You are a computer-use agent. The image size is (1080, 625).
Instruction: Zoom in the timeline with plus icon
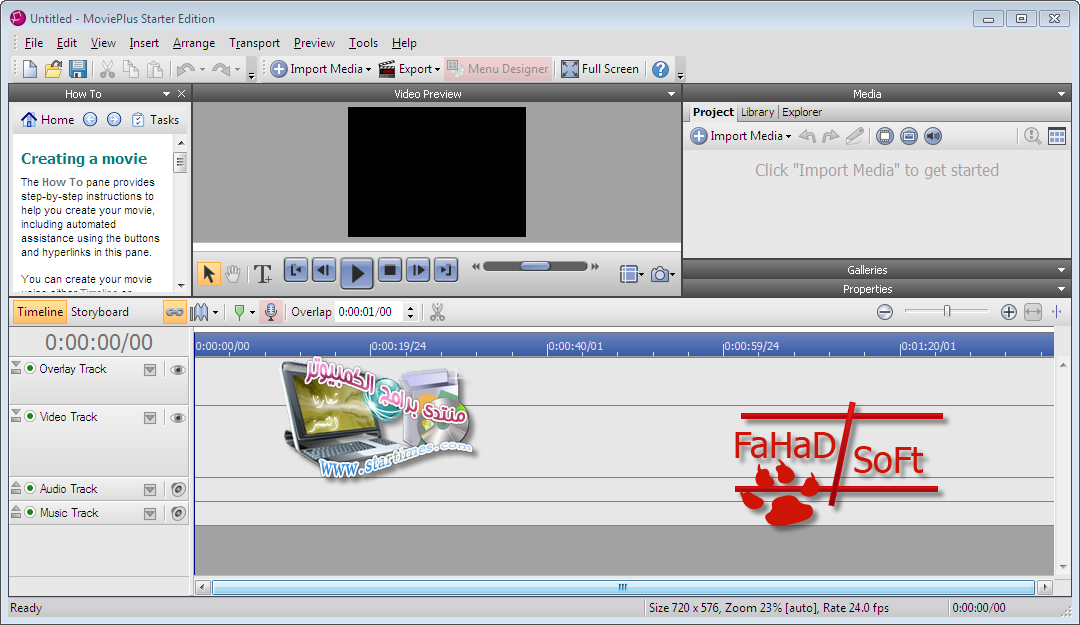tap(1008, 312)
